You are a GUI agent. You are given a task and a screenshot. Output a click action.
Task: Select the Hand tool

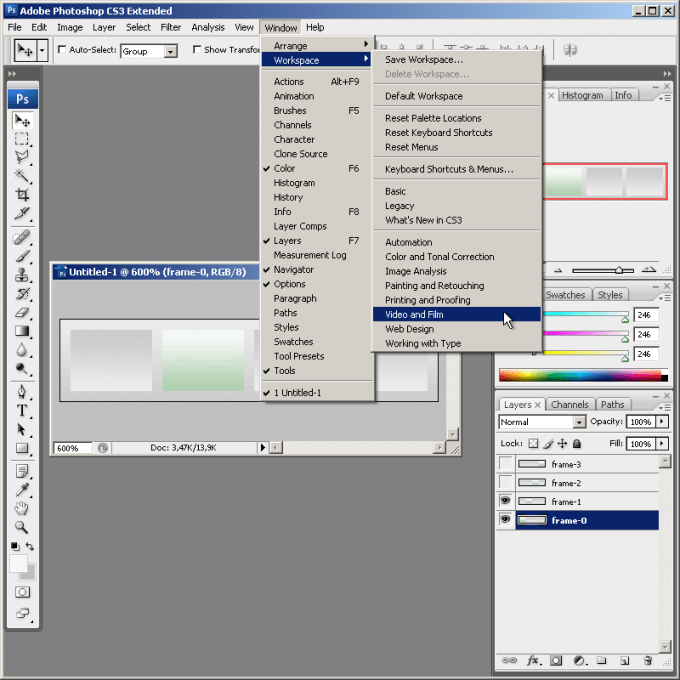(22, 508)
